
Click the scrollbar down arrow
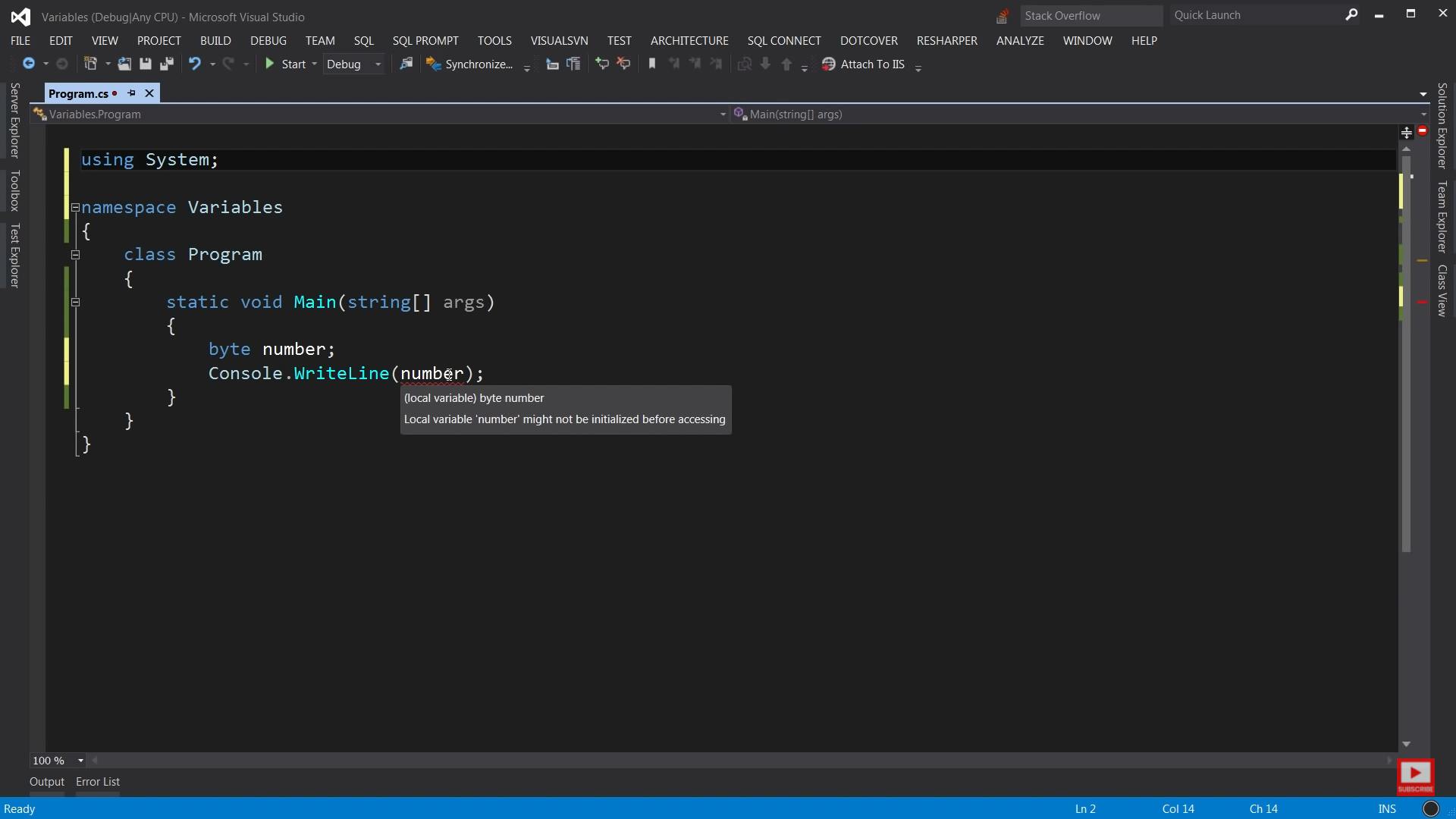[1406, 745]
